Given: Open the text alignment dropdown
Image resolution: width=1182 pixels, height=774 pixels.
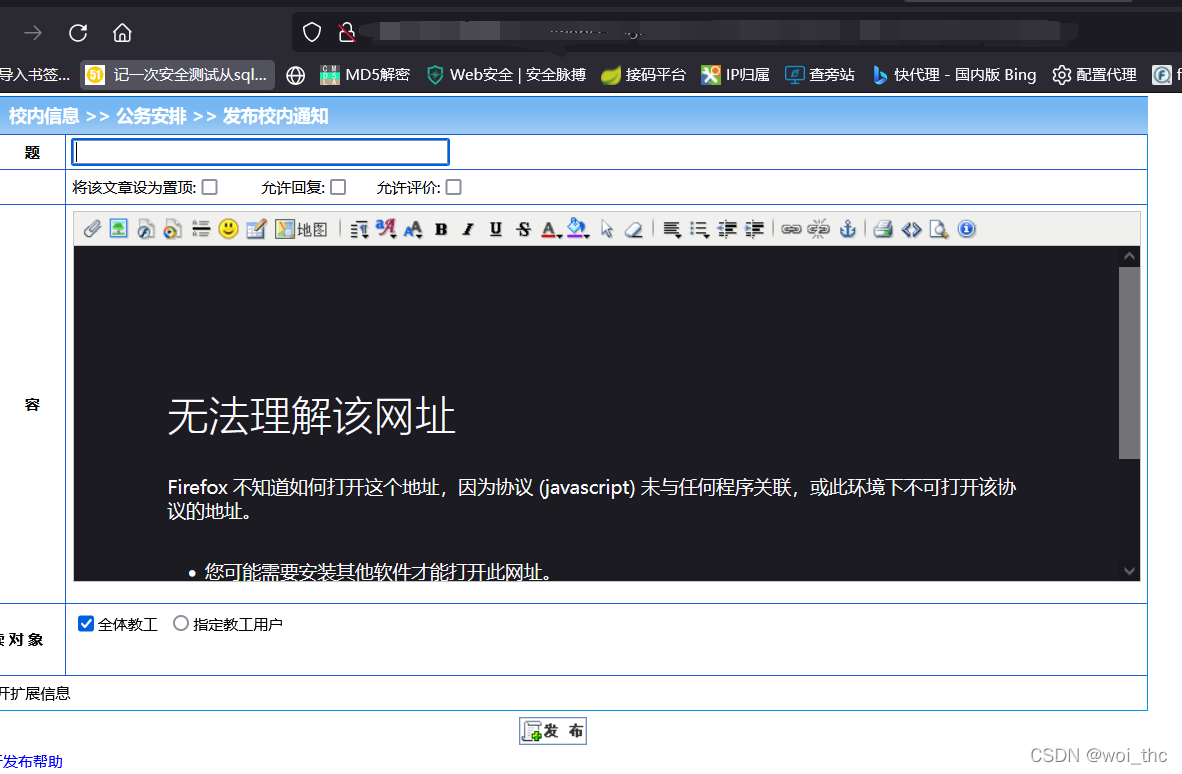Looking at the screenshot, I should coord(672,229).
